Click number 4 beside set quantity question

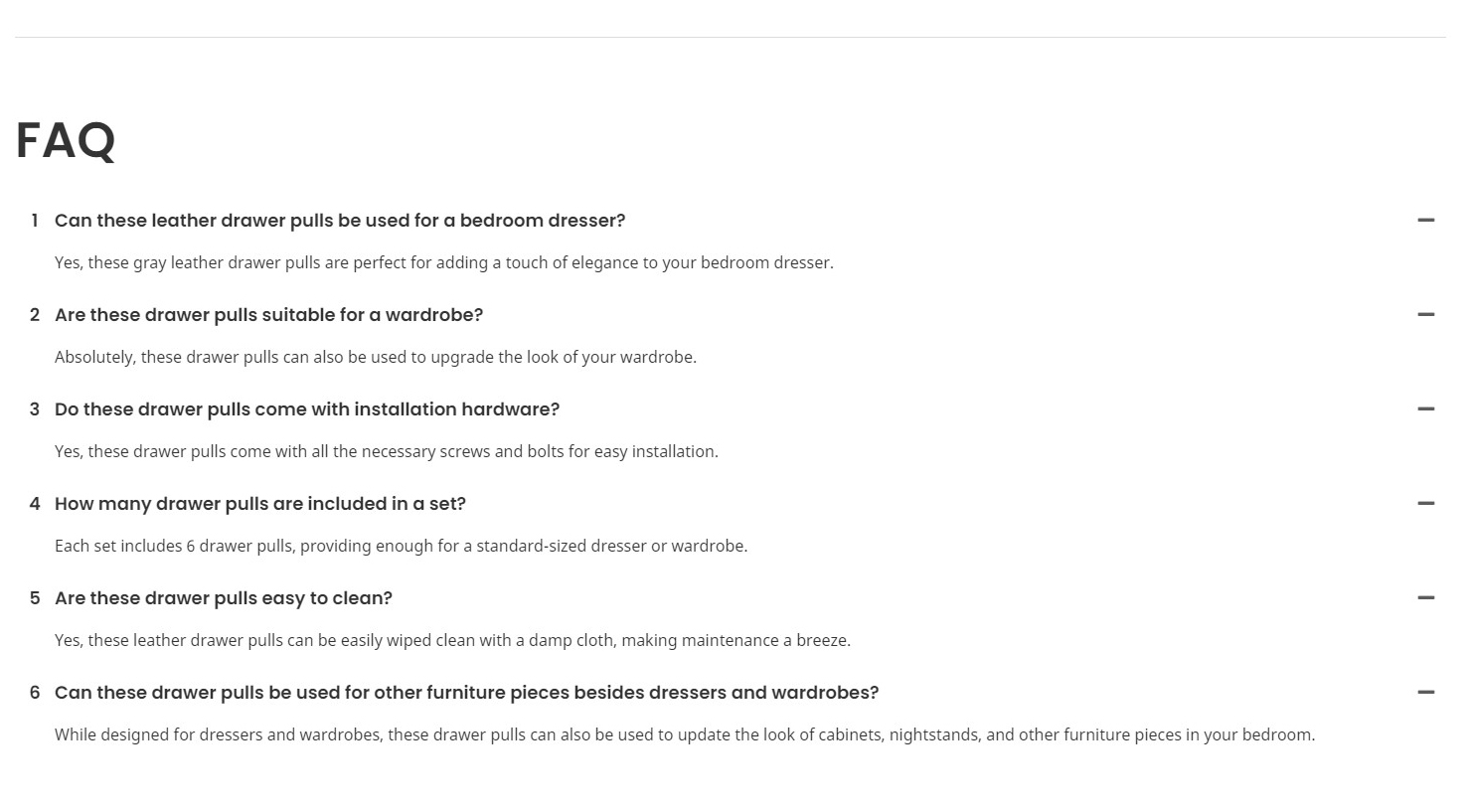point(35,504)
